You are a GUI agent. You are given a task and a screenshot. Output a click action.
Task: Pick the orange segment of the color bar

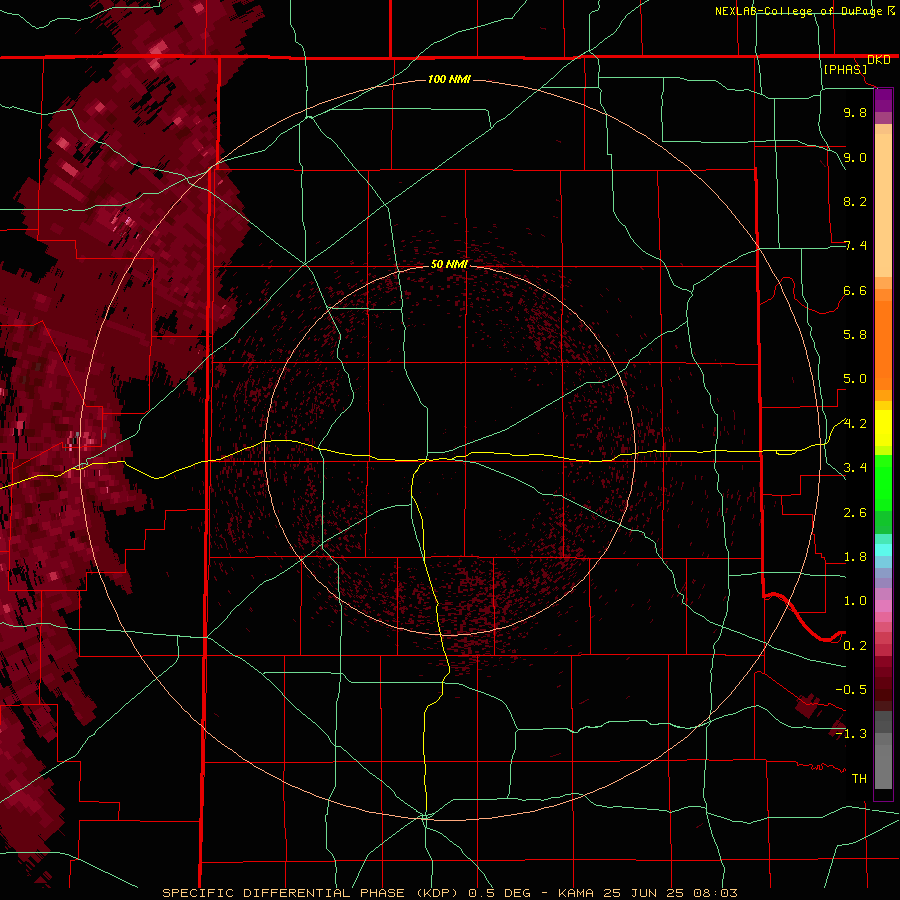(883, 346)
